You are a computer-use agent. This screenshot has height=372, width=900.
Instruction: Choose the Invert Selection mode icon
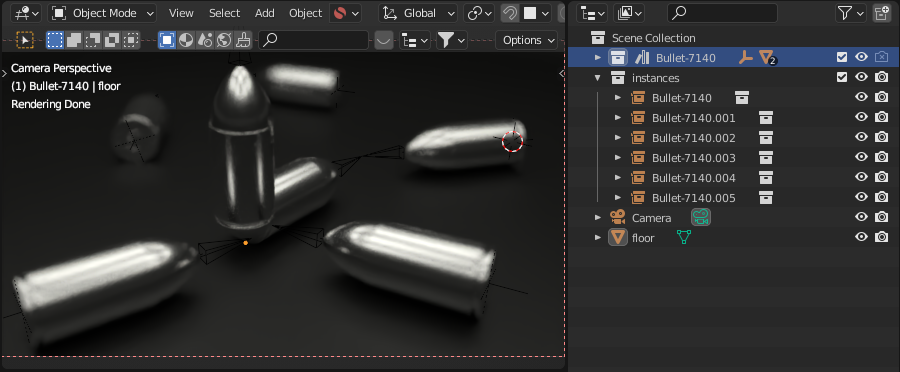[x=112, y=40]
